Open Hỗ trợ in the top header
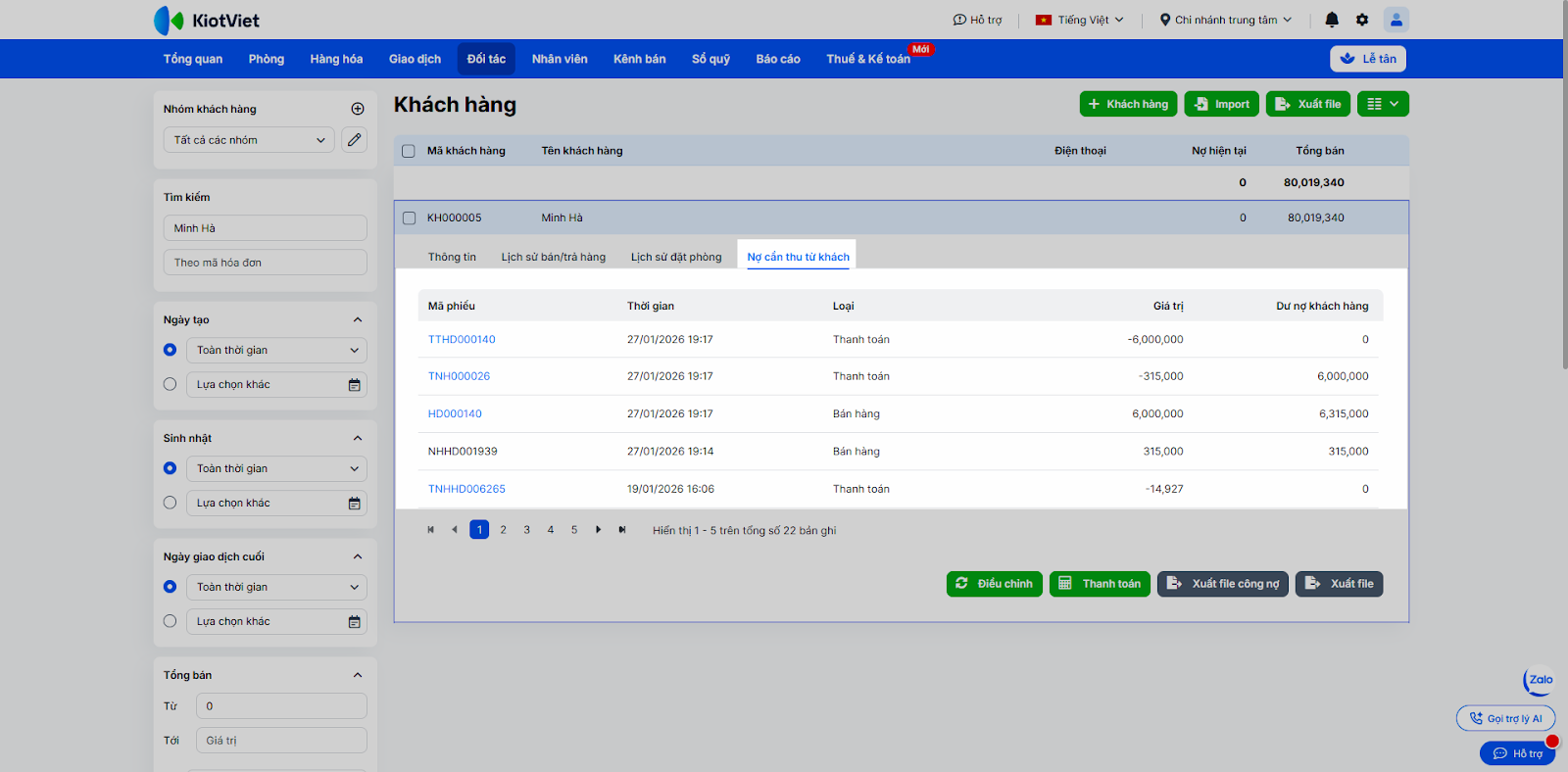The height and width of the screenshot is (772, 1568). tap(977, 20)
